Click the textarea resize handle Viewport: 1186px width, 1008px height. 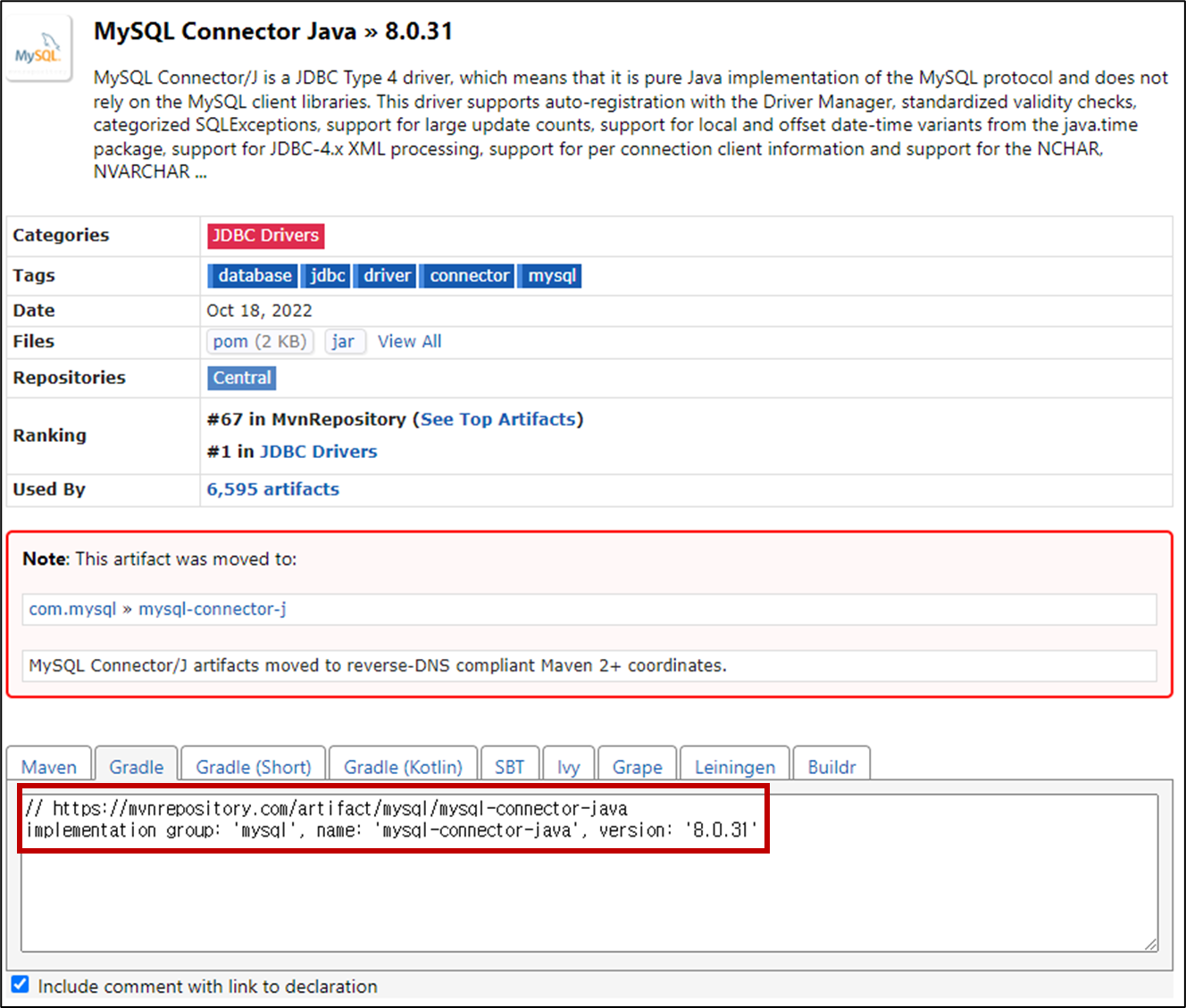pyautogui.click(x=1151, y=945)
